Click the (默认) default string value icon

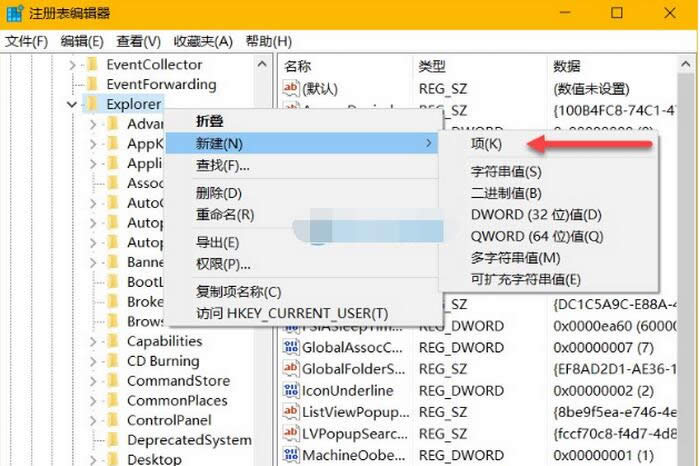click(x=291, y=87)
